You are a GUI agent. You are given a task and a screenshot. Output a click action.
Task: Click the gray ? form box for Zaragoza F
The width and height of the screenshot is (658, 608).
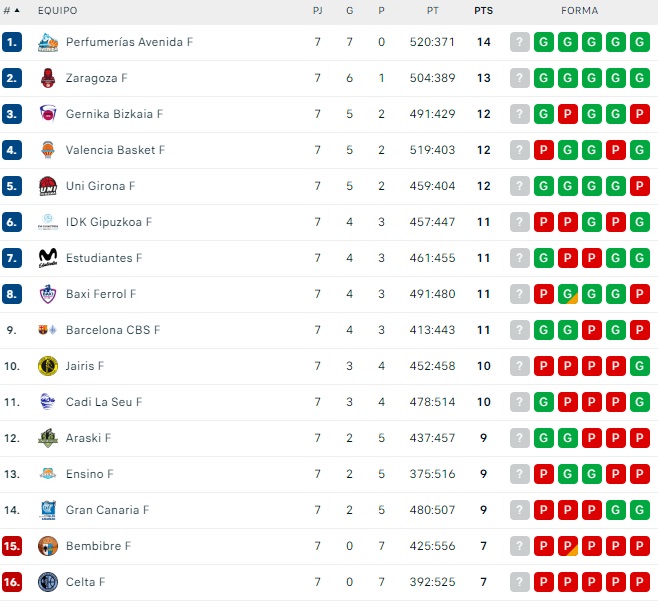520,78
